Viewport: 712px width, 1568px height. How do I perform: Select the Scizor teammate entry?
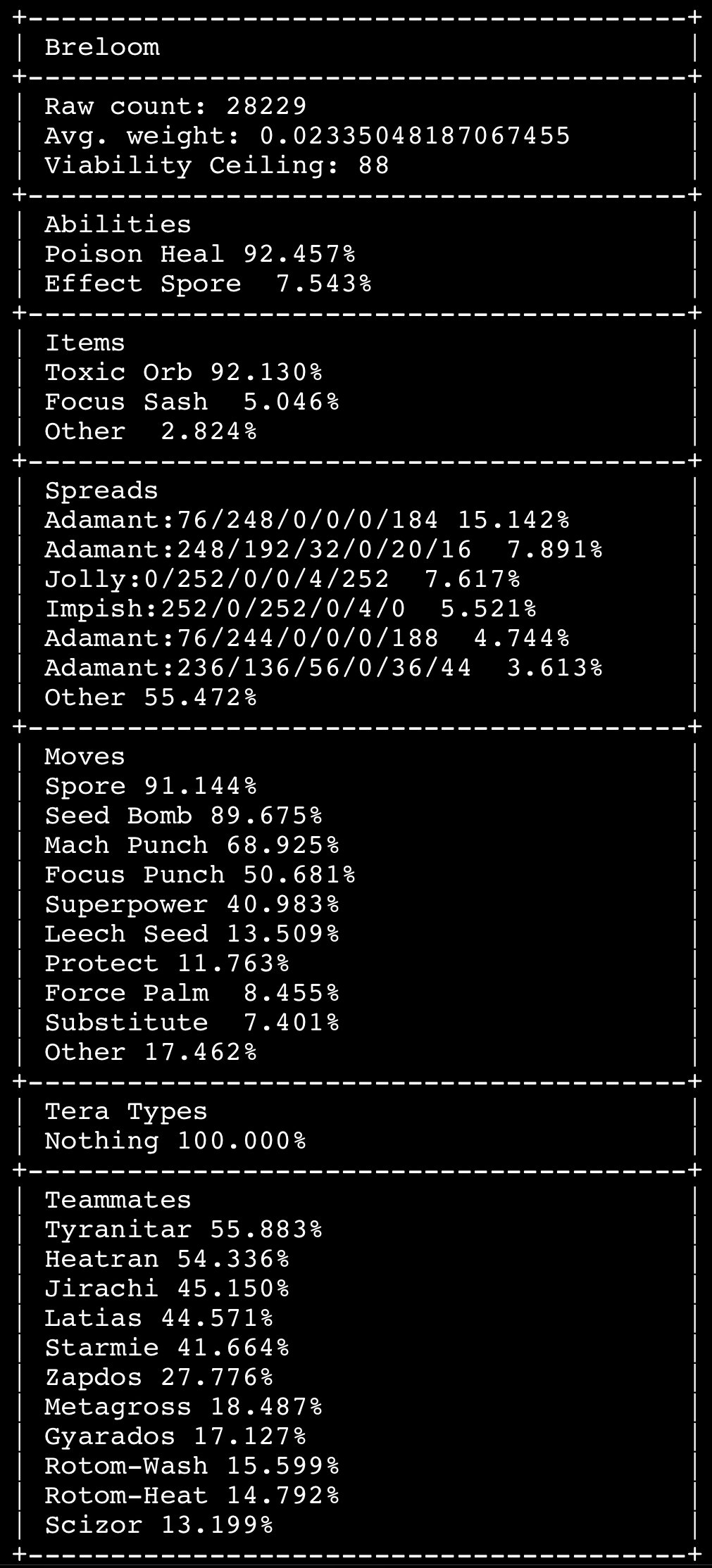158,1525
